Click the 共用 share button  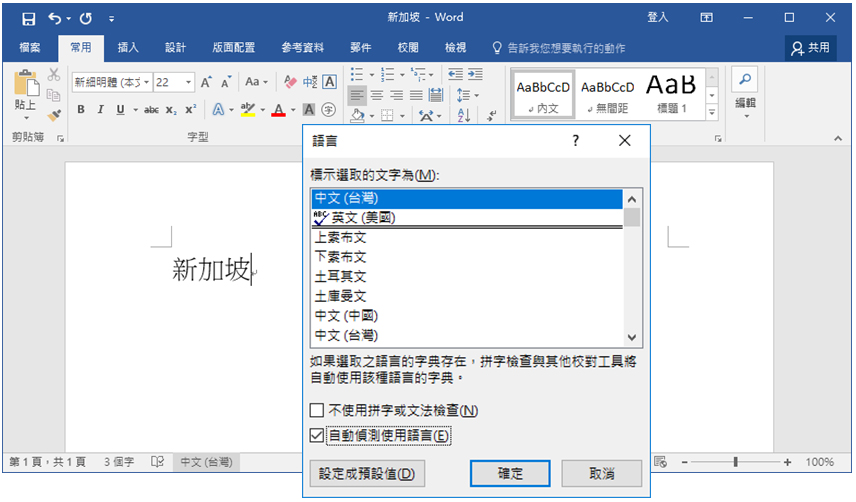click(811, 48)
